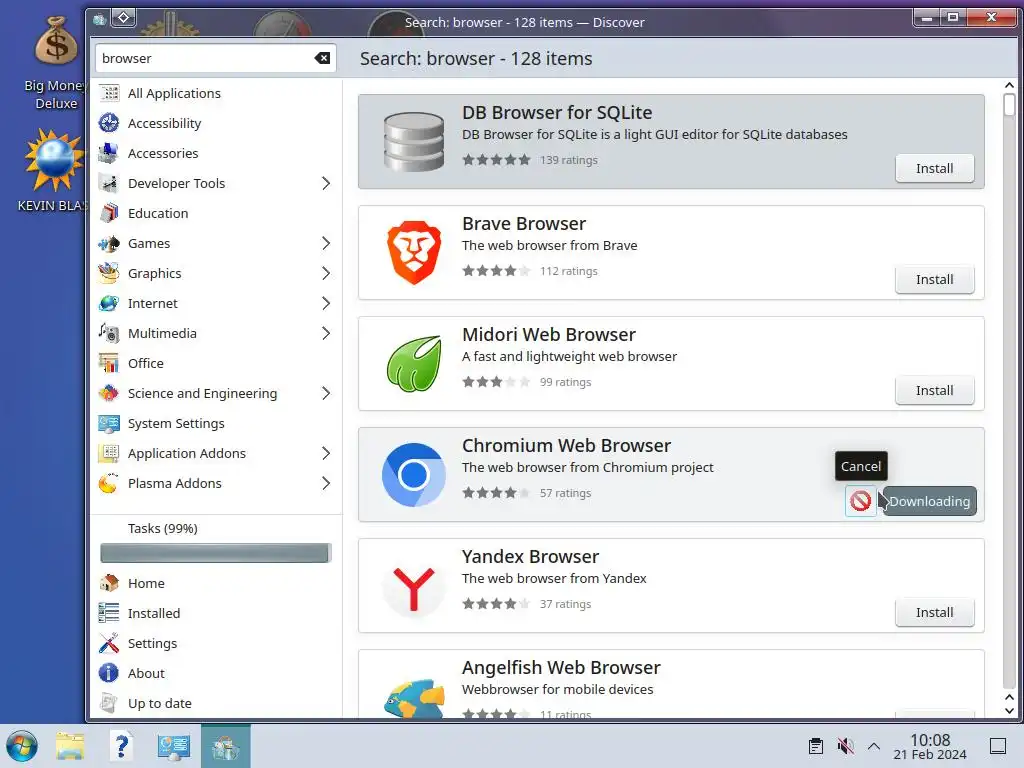Open the Midori green leaf logo
The height and width of the screenshot is (768, 1024).
[x=414, y=364]
